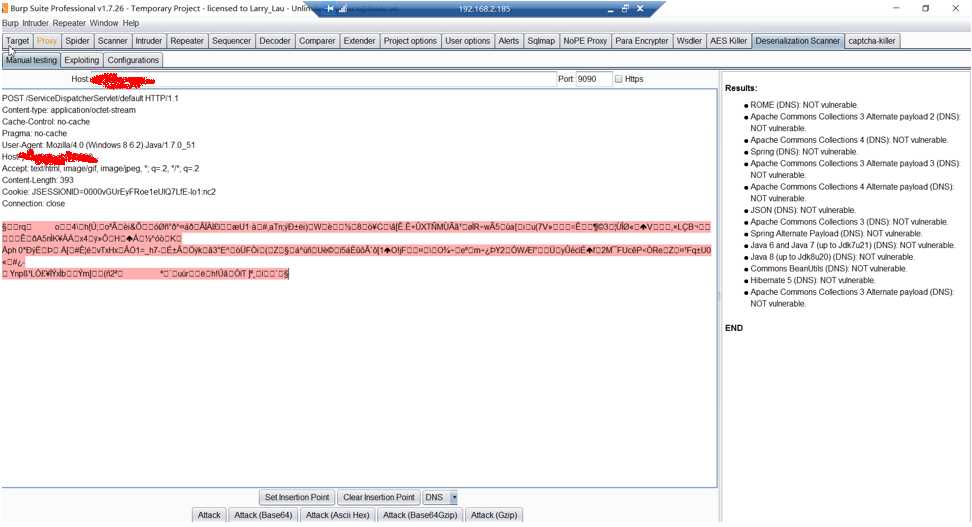Pin the remote desktop connection bar
Screen dimensions: 972x527
330,9
